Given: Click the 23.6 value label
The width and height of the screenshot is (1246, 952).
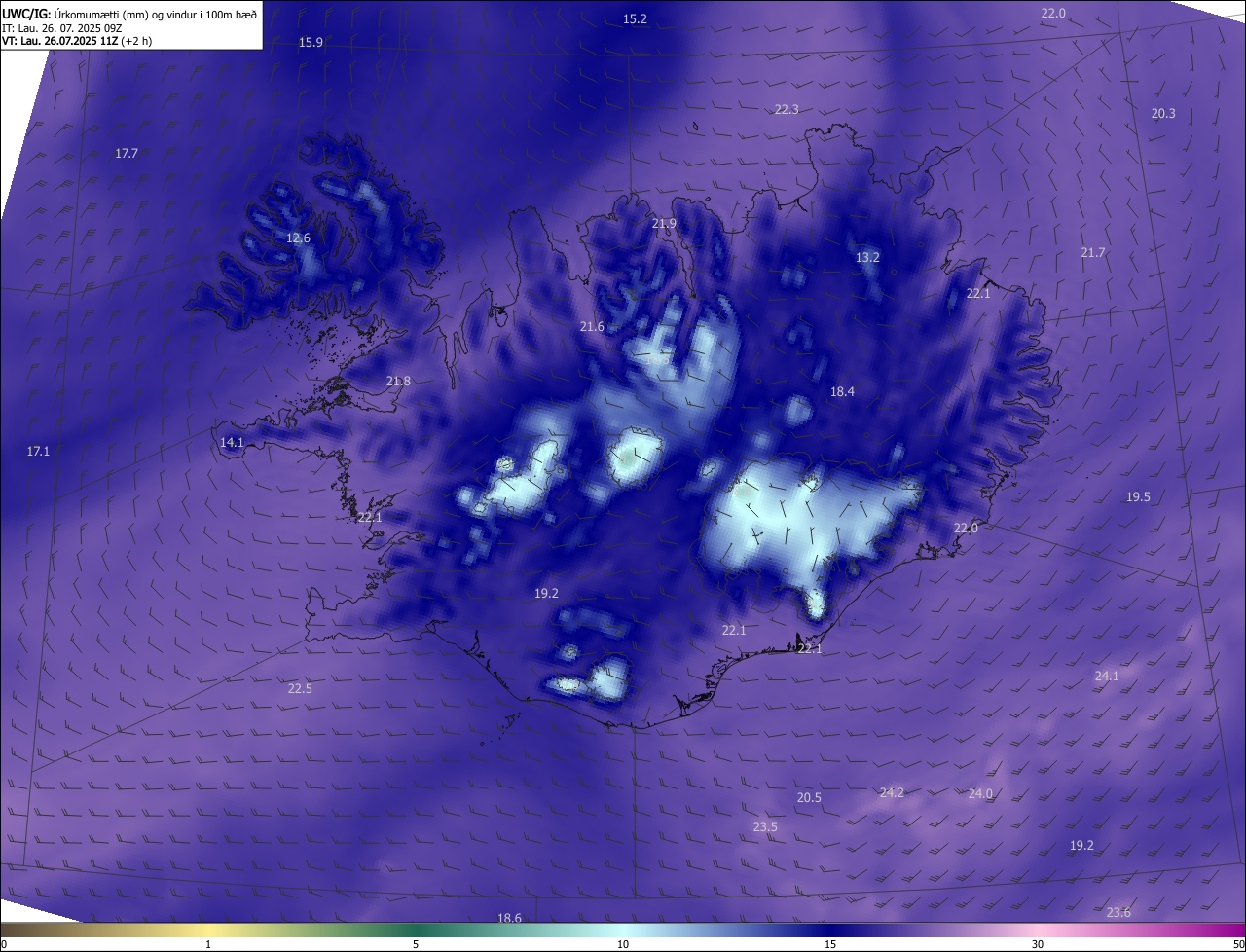Looking at the screenshot, I should coord(1119,912).
